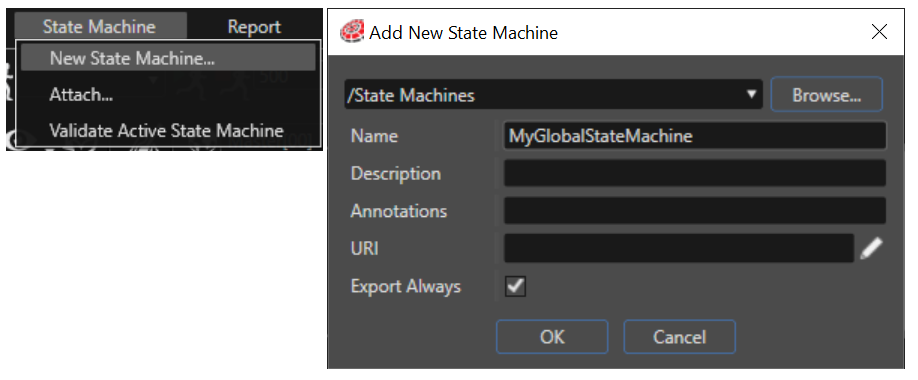The width and height of the screenshot is (918, 380).
Task: Click the Add New State Machine title bar
Action: 615,32
